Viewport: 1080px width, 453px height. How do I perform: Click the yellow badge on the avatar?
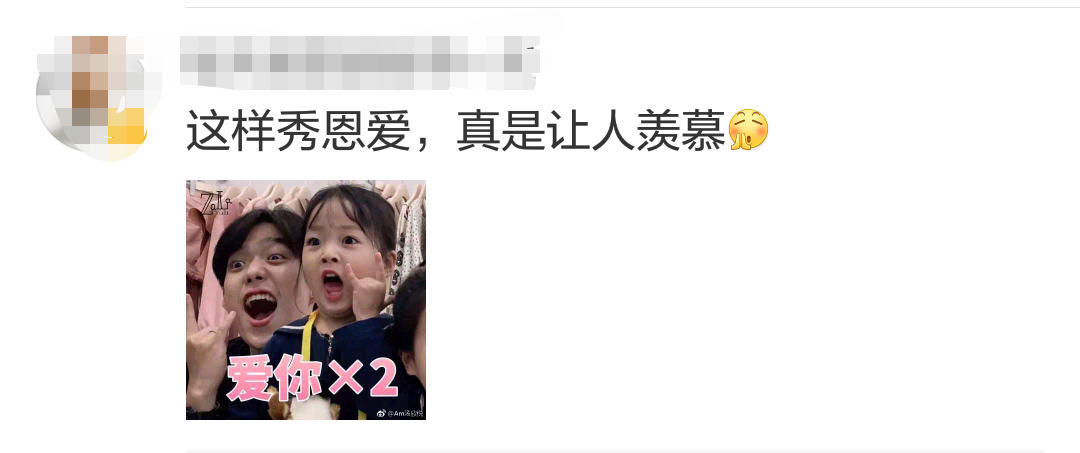click(127, 126)
